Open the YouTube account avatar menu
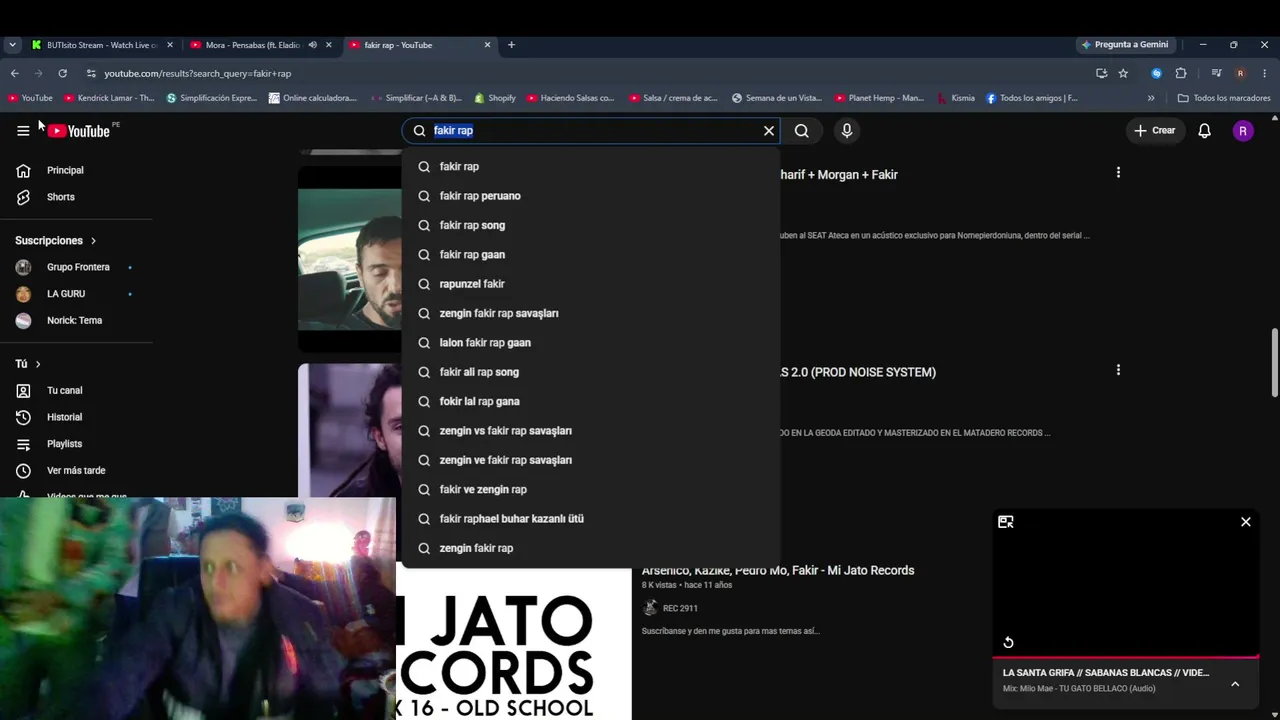This screenshot has width=1280, height=720. pyautogui.click(x=1243, y=131)
